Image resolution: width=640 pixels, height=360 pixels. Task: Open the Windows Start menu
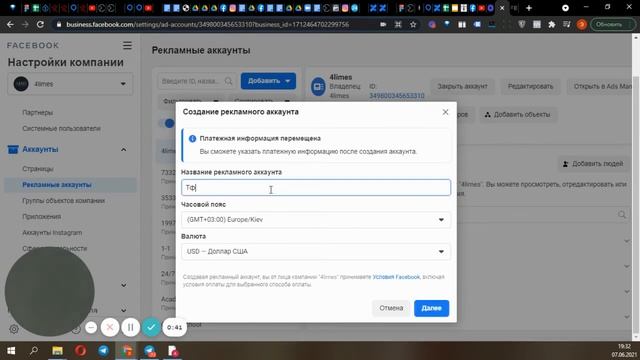pos(11,351)
